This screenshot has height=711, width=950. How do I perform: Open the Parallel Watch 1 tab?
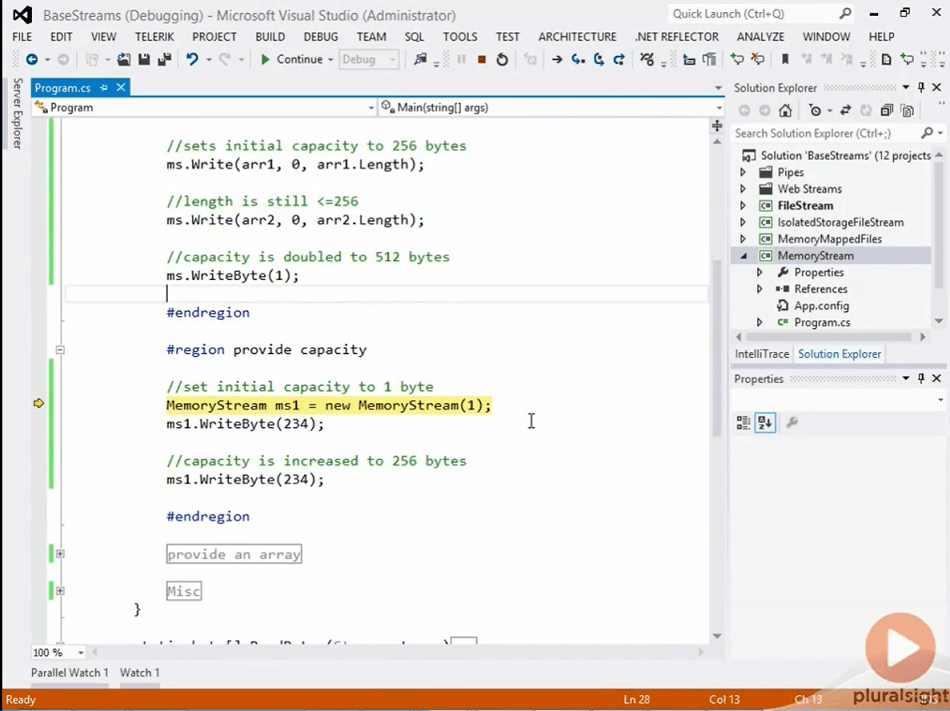point(70,672)
